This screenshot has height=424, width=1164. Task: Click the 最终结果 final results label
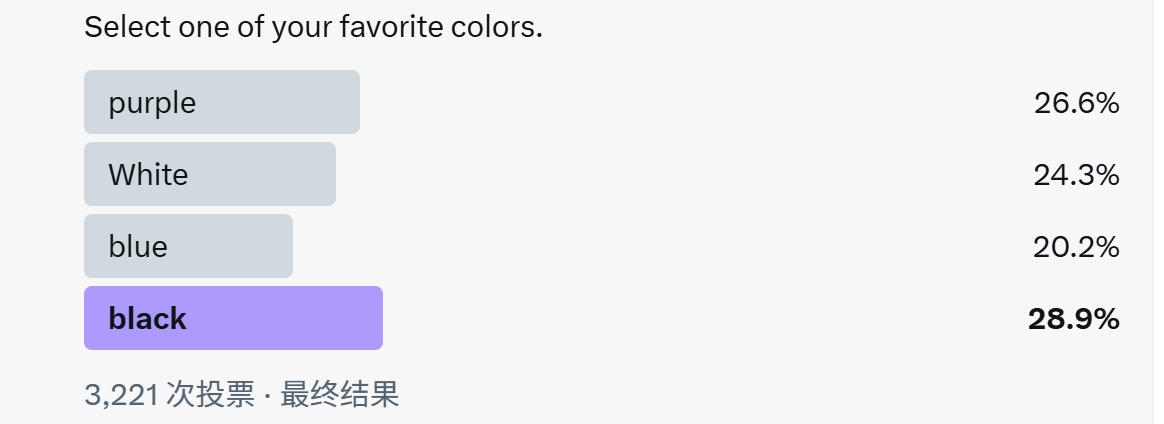(x=340, y=395)
